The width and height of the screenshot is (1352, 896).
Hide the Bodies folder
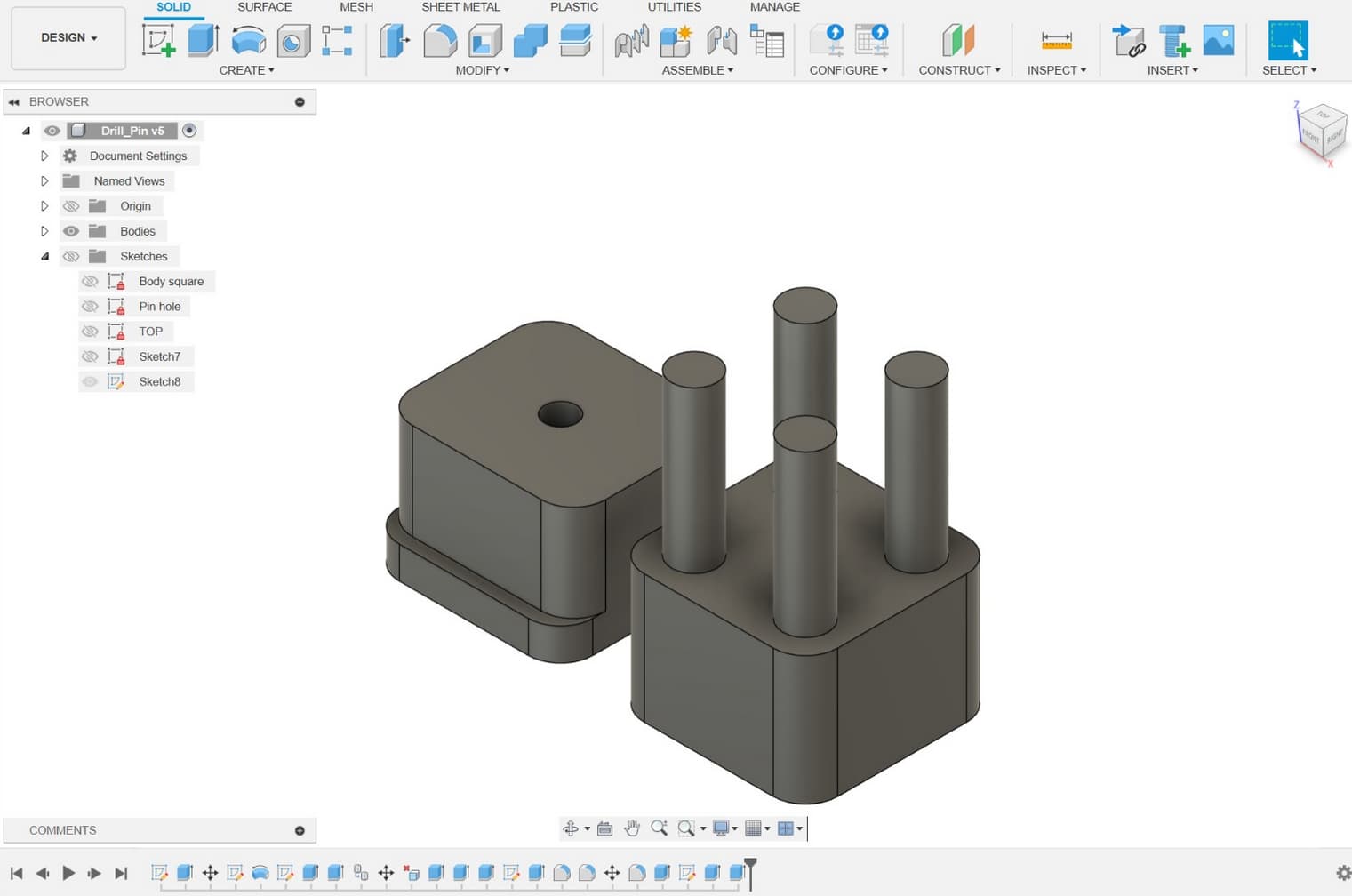71,231
